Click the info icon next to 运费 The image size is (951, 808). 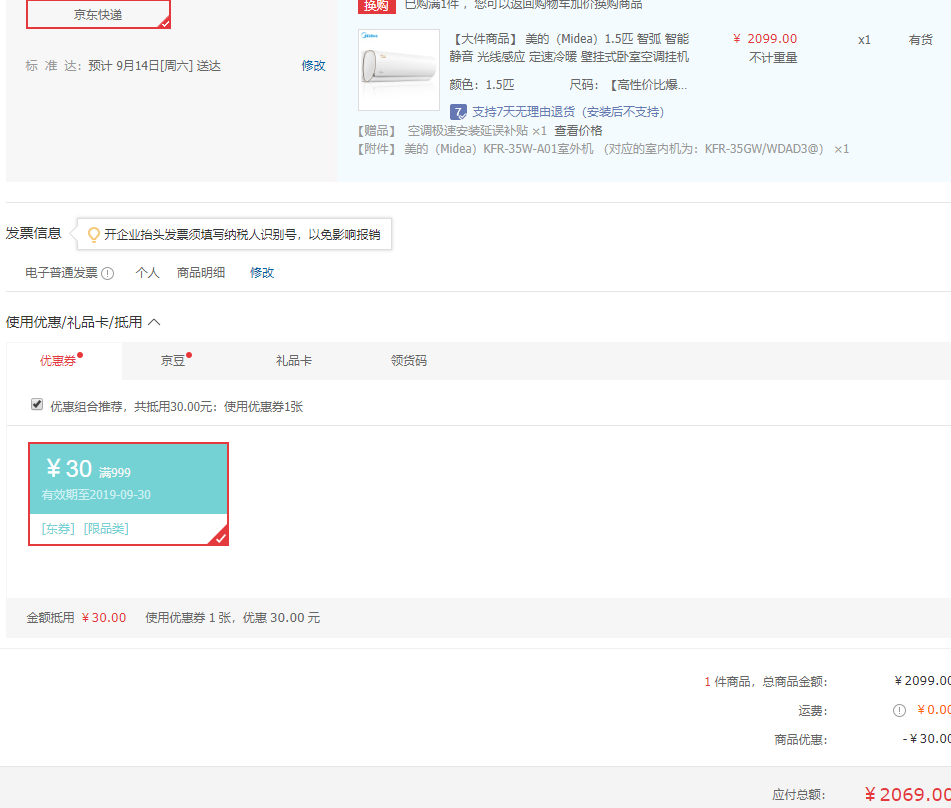pyautogui.click(x=899, y=710)
